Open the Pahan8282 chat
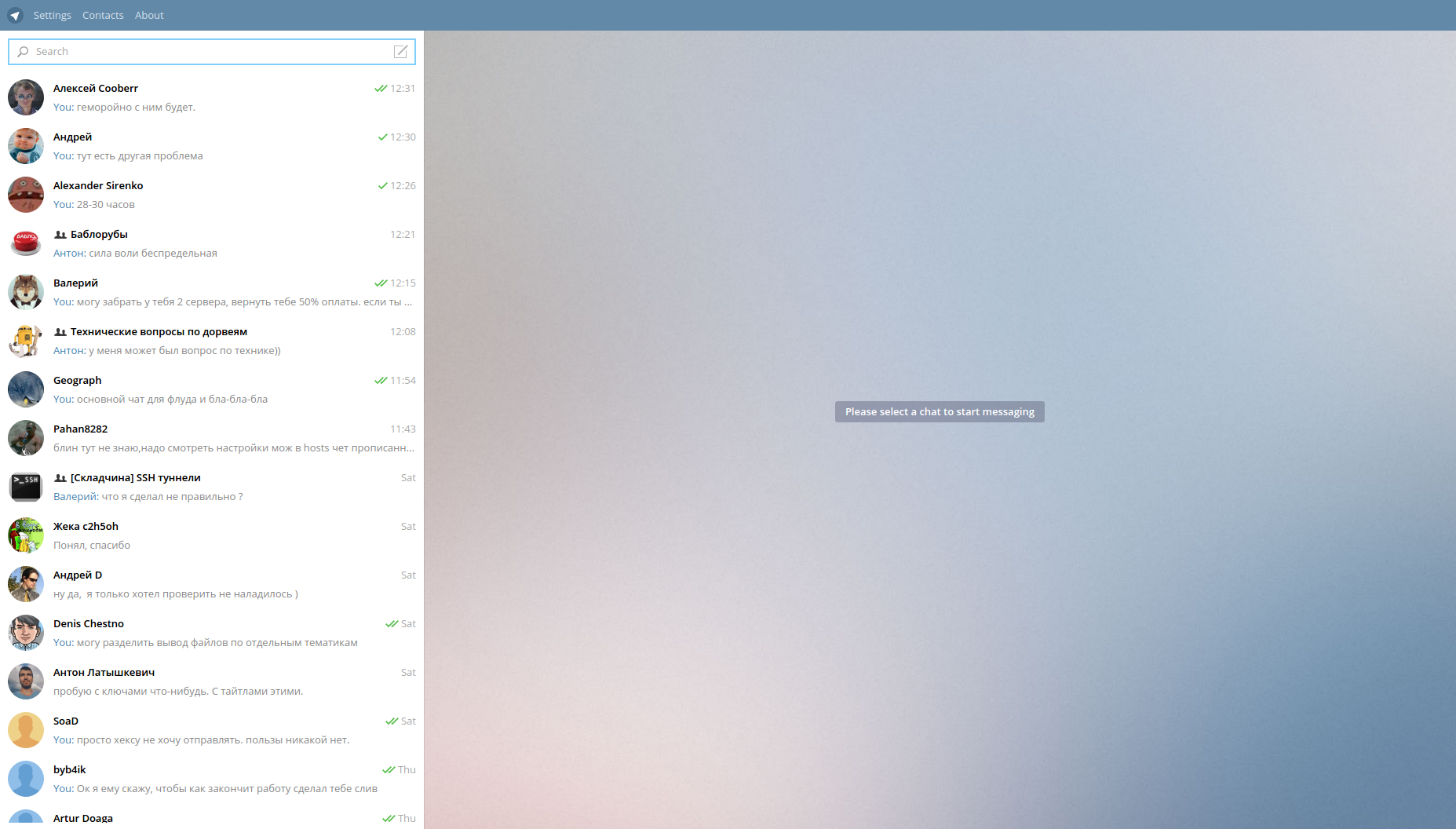Image resolution: width=1456 pixels, height=829 pixels. [212, 438]
